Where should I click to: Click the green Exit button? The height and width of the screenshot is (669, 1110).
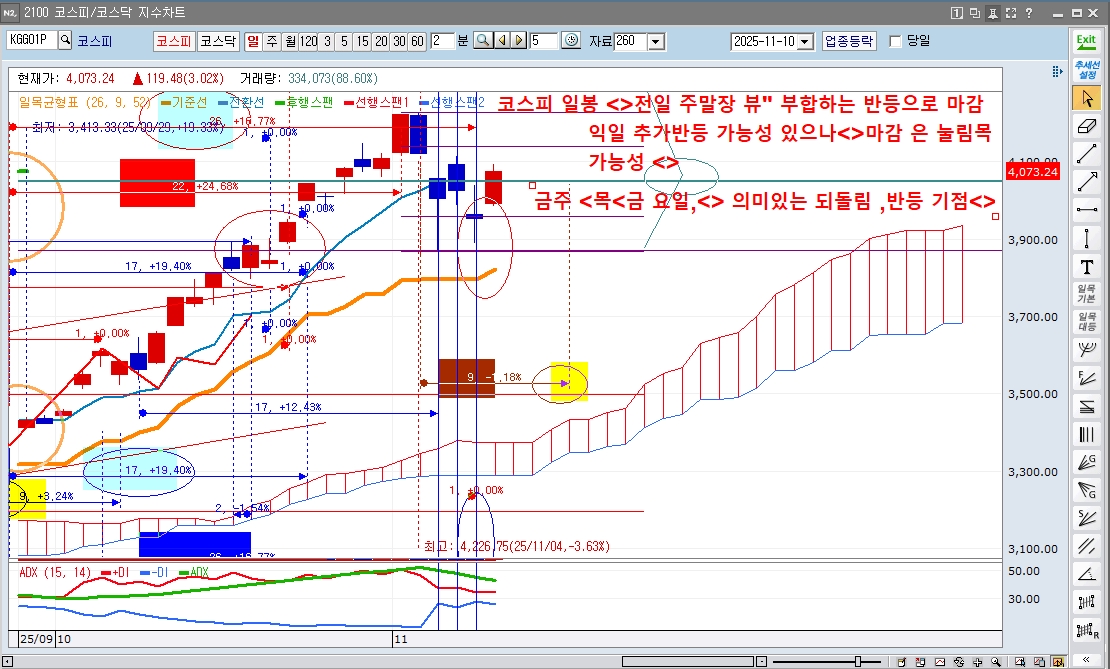[x=1086, y=41]
